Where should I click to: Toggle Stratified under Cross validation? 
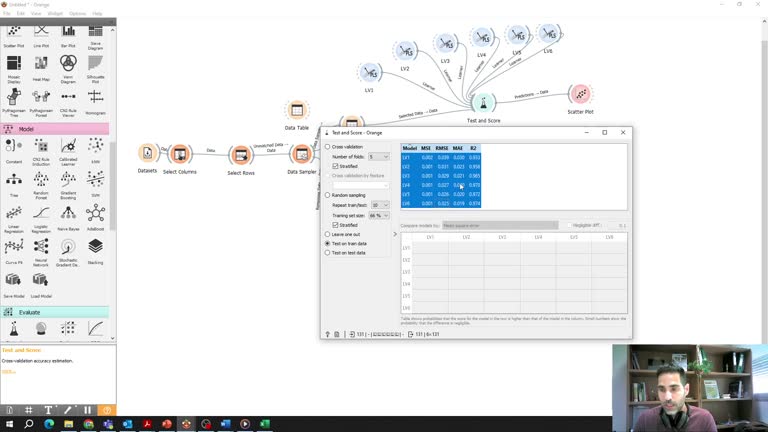[336, 167]
